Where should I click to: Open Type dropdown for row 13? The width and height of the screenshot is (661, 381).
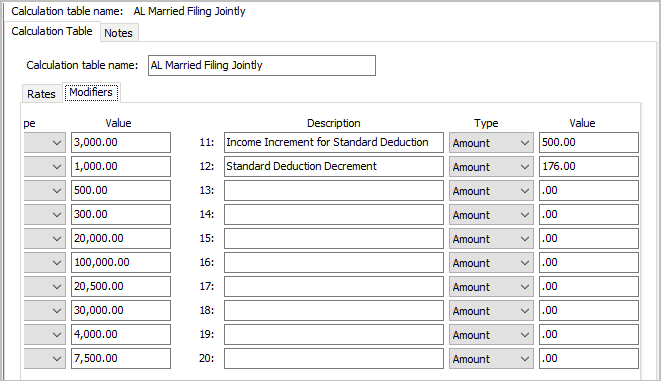click(x=491, y=190)
